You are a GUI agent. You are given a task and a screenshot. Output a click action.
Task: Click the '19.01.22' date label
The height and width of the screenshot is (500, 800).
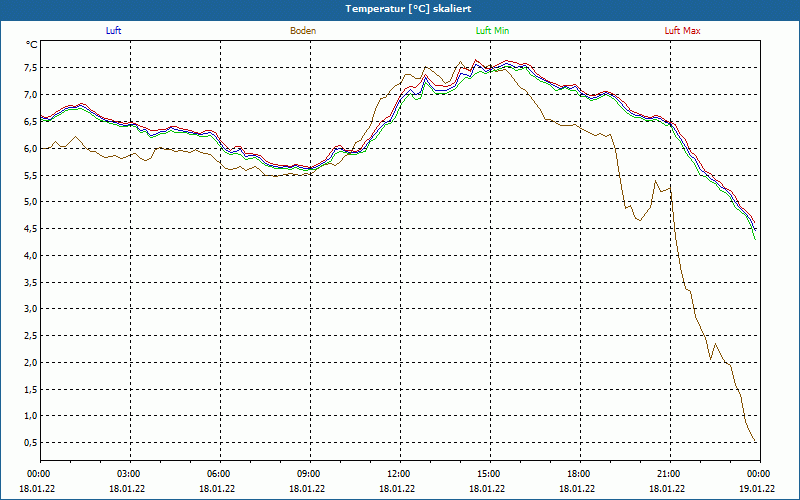pos(757,488)
